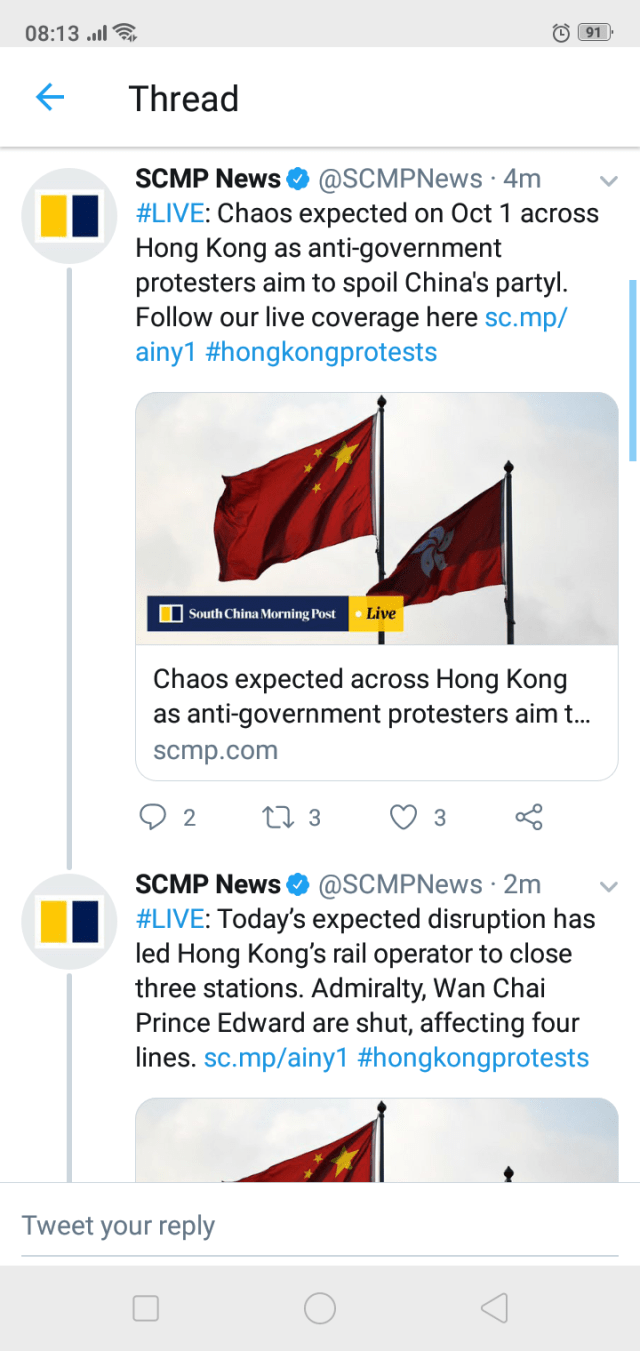Open #hongkongprotests hashtag in first tweet
This screenshot has width=640, height=1351.
coord(321,352)
